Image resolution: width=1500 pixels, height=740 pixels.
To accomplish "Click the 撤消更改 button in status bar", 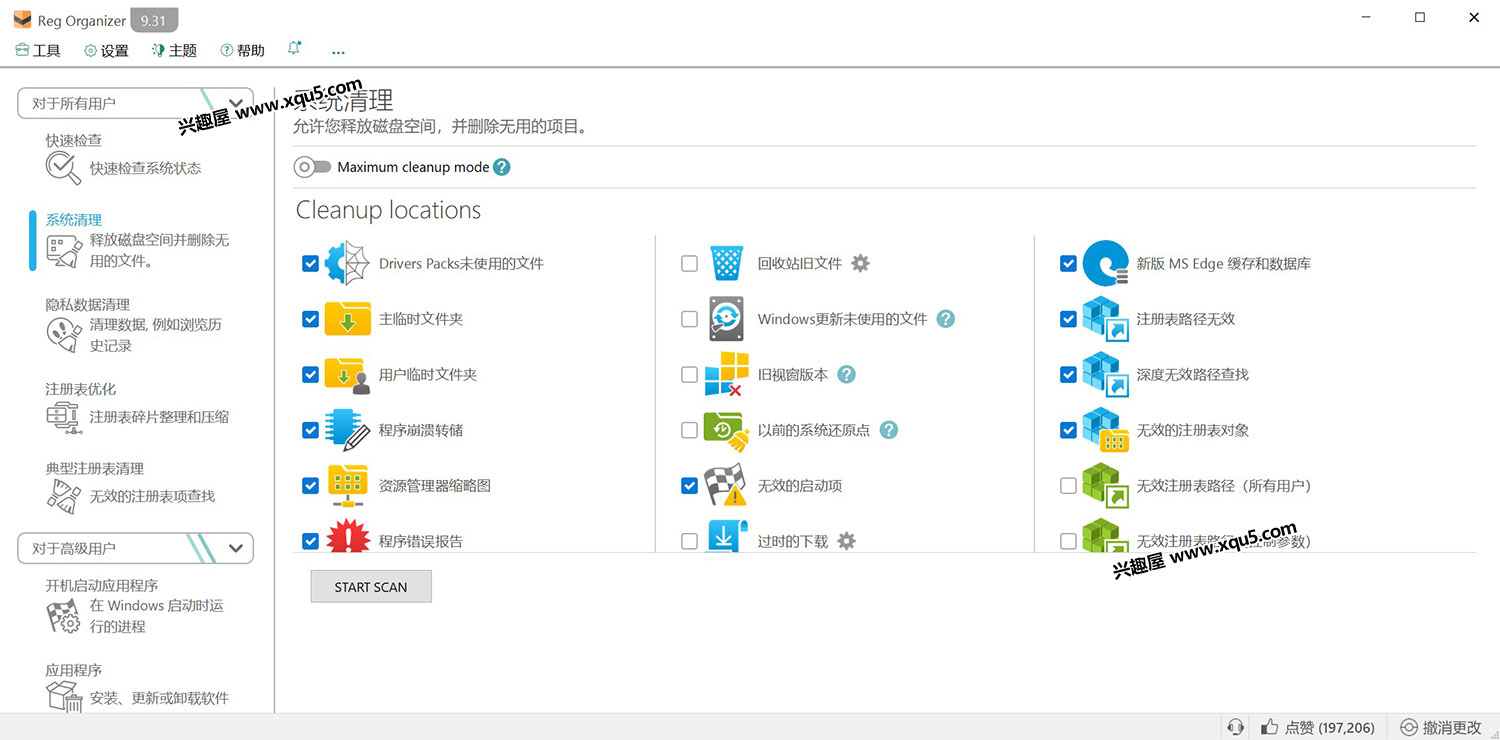I will (1440, 727).
